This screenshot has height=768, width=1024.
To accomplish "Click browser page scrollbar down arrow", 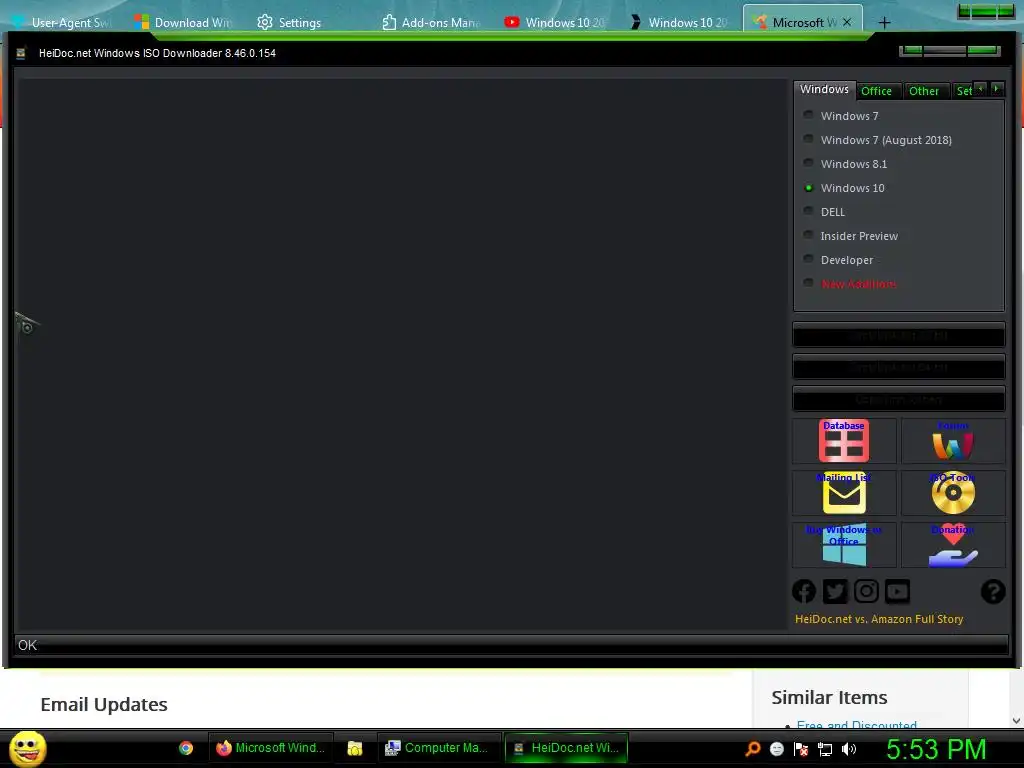I will [x=1016, y=720].
